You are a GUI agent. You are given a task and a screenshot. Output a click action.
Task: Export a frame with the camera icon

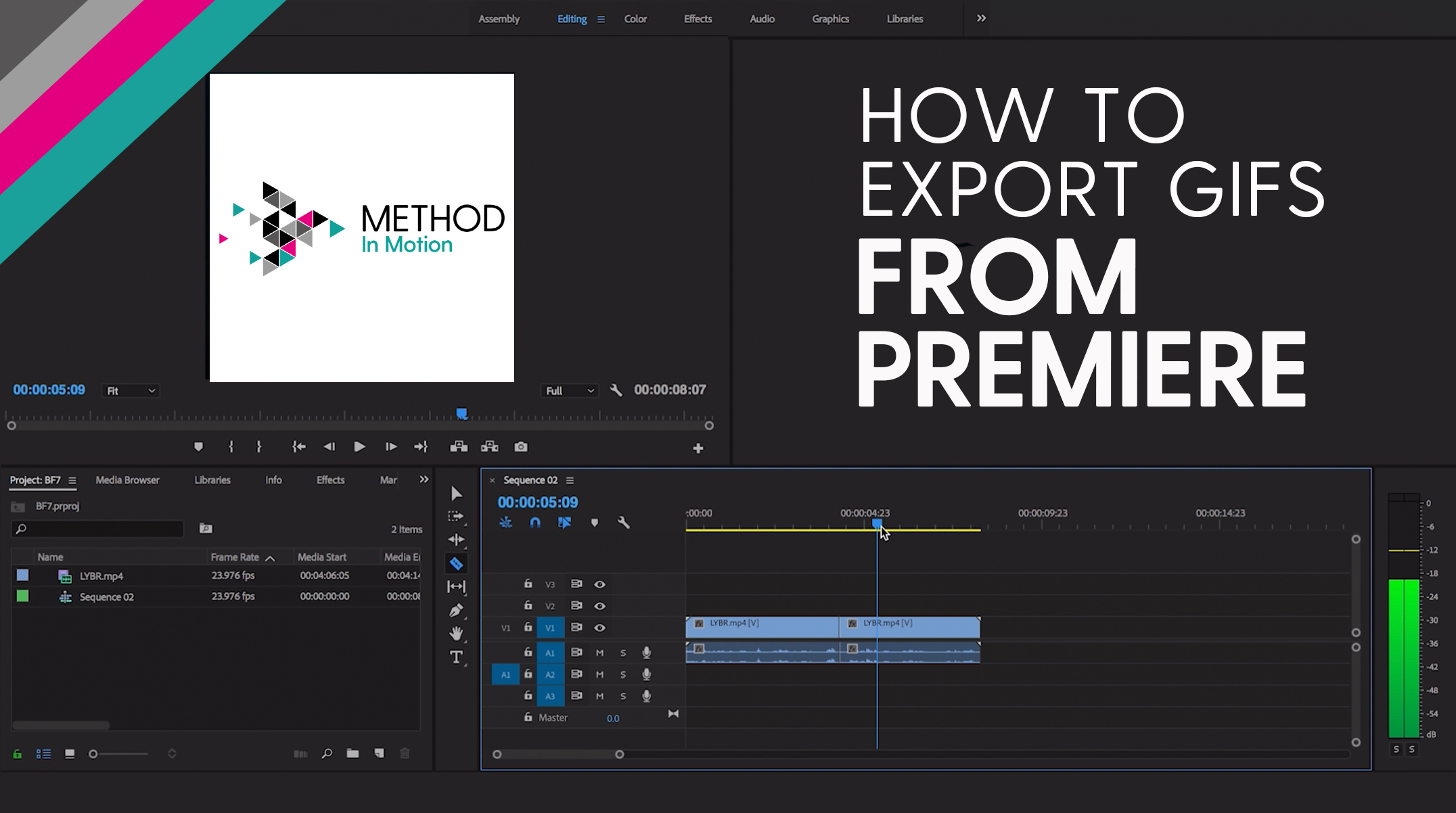tap(521, 447)
